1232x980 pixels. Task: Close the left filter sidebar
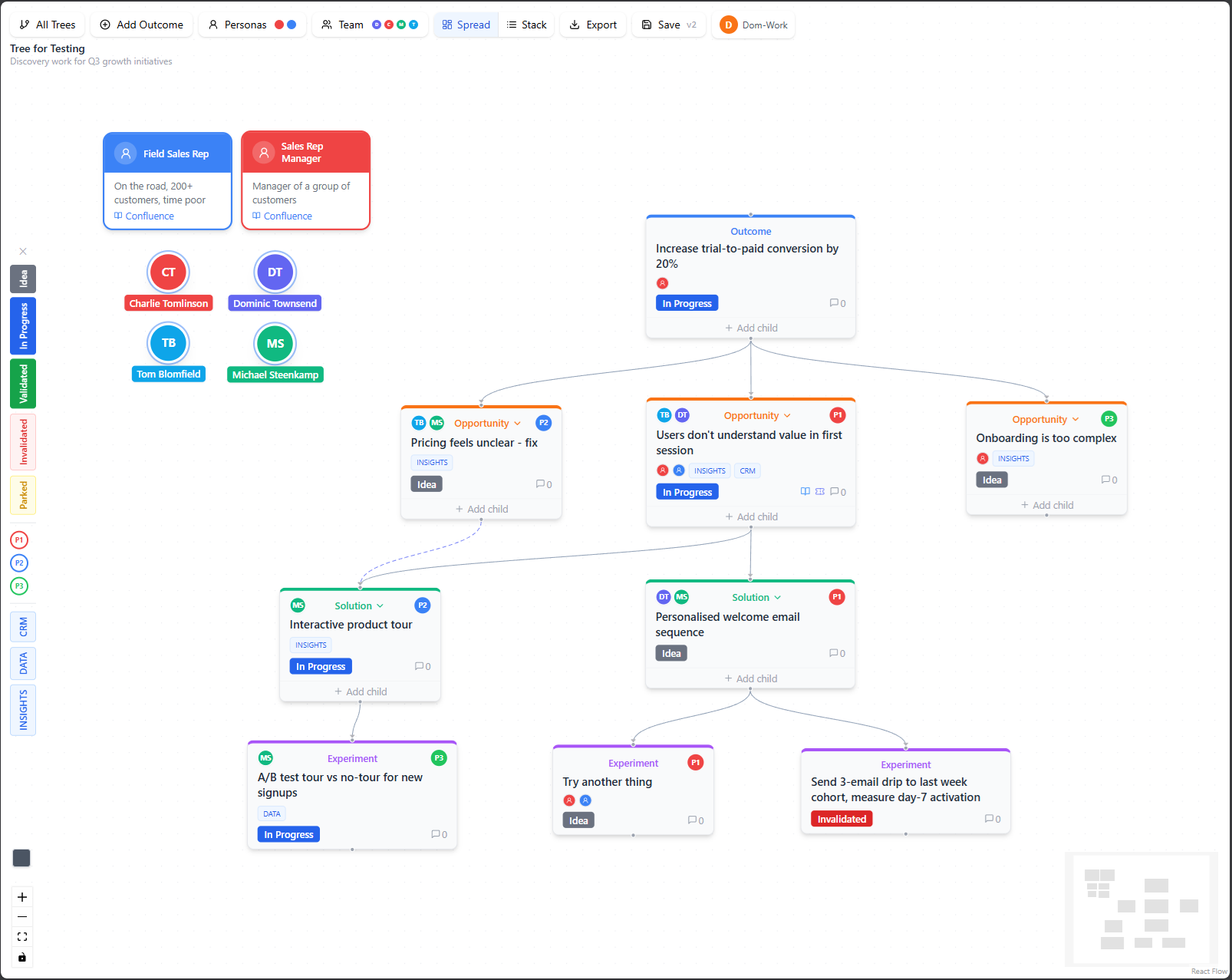pyautogui.click(x=23, y=251)
